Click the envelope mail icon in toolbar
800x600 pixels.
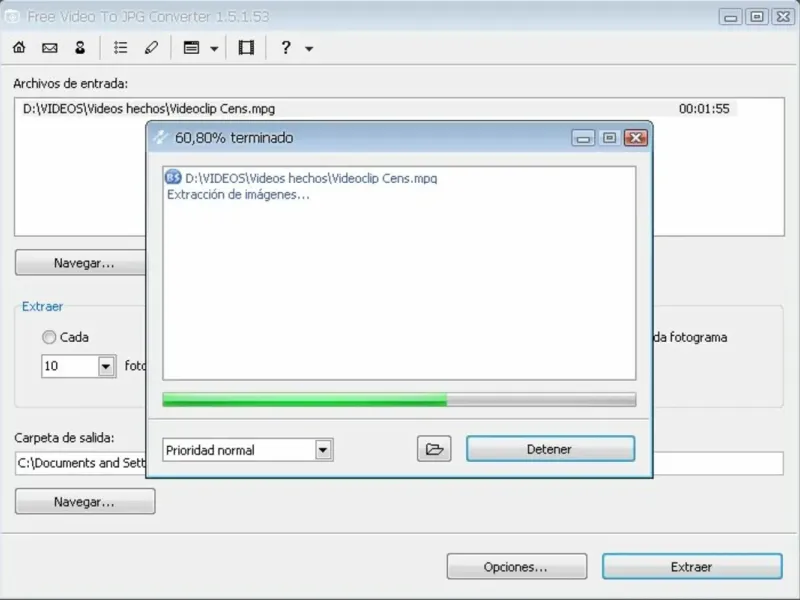tap(49, 48)
